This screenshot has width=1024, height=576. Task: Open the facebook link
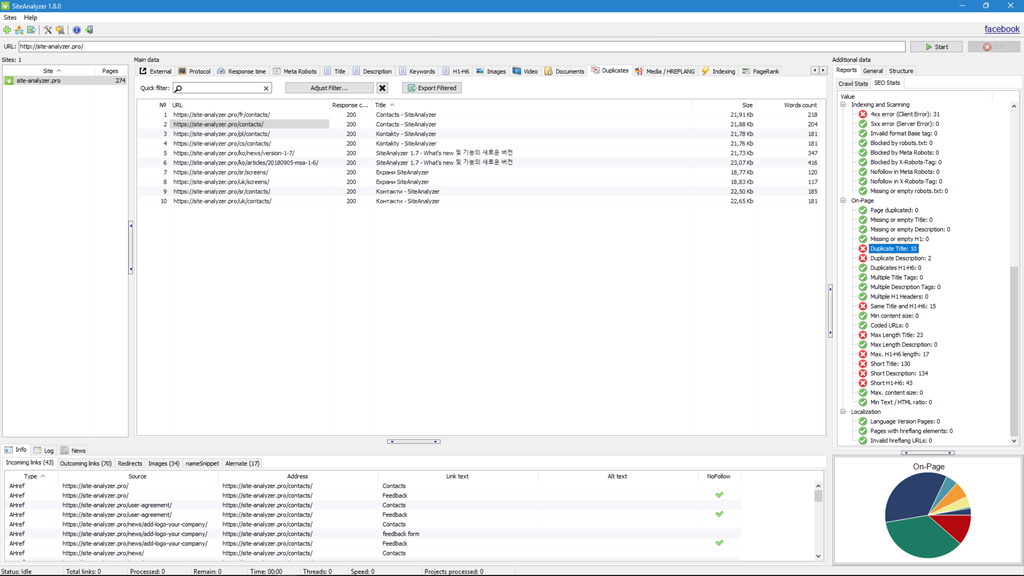tap(1002, 29)
